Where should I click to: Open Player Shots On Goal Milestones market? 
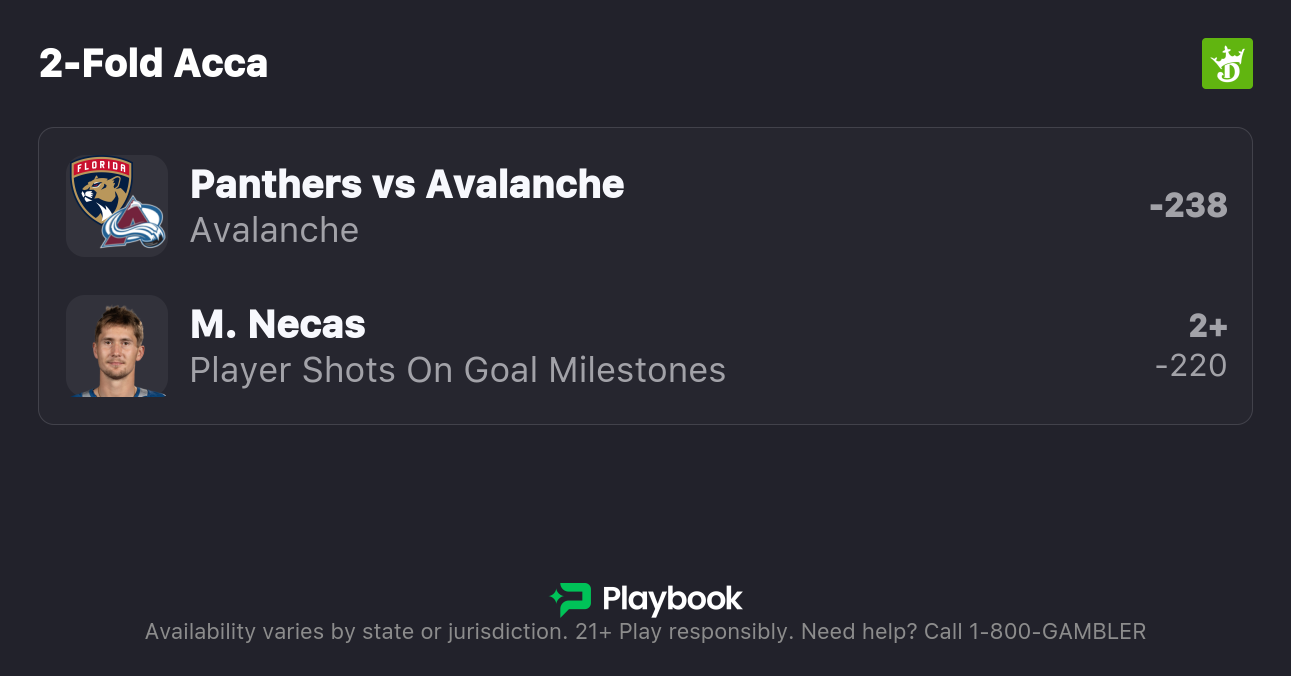[458, 370]
